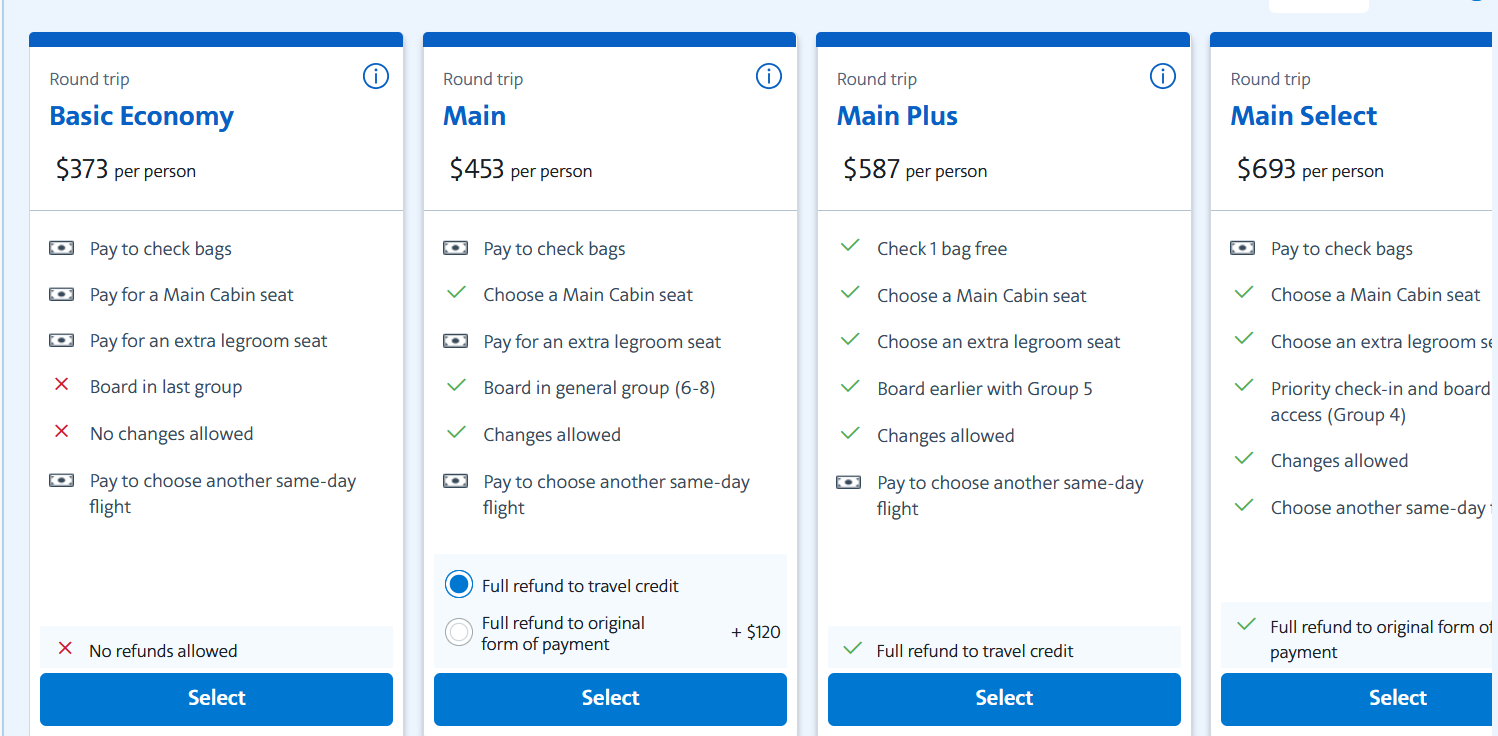The image size is (1498, 736).
Task: Click pay icon for Main Plus same-day flight option
Action: [x=848, y=481]
